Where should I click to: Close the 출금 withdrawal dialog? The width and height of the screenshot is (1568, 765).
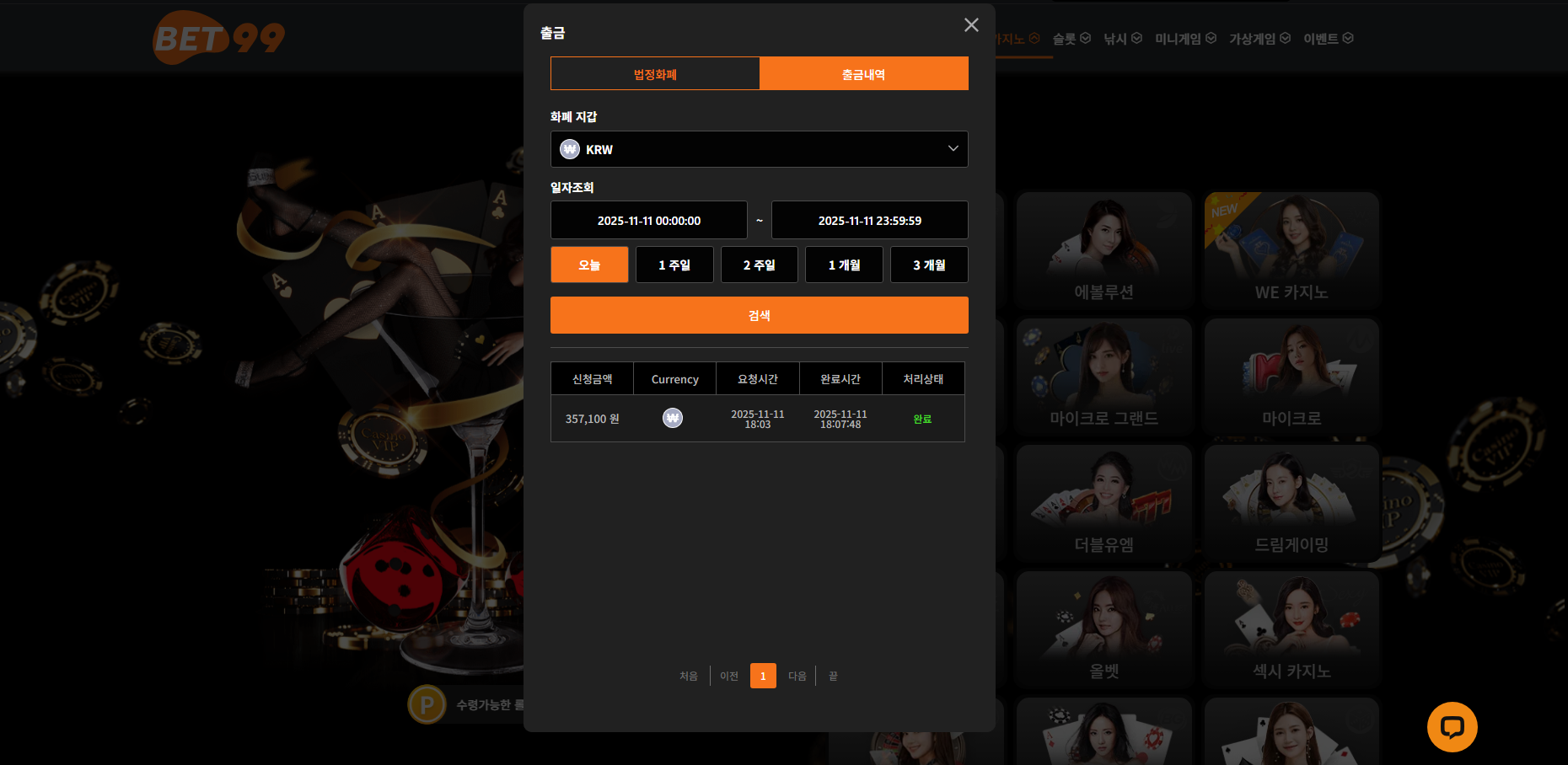[971, 25]
